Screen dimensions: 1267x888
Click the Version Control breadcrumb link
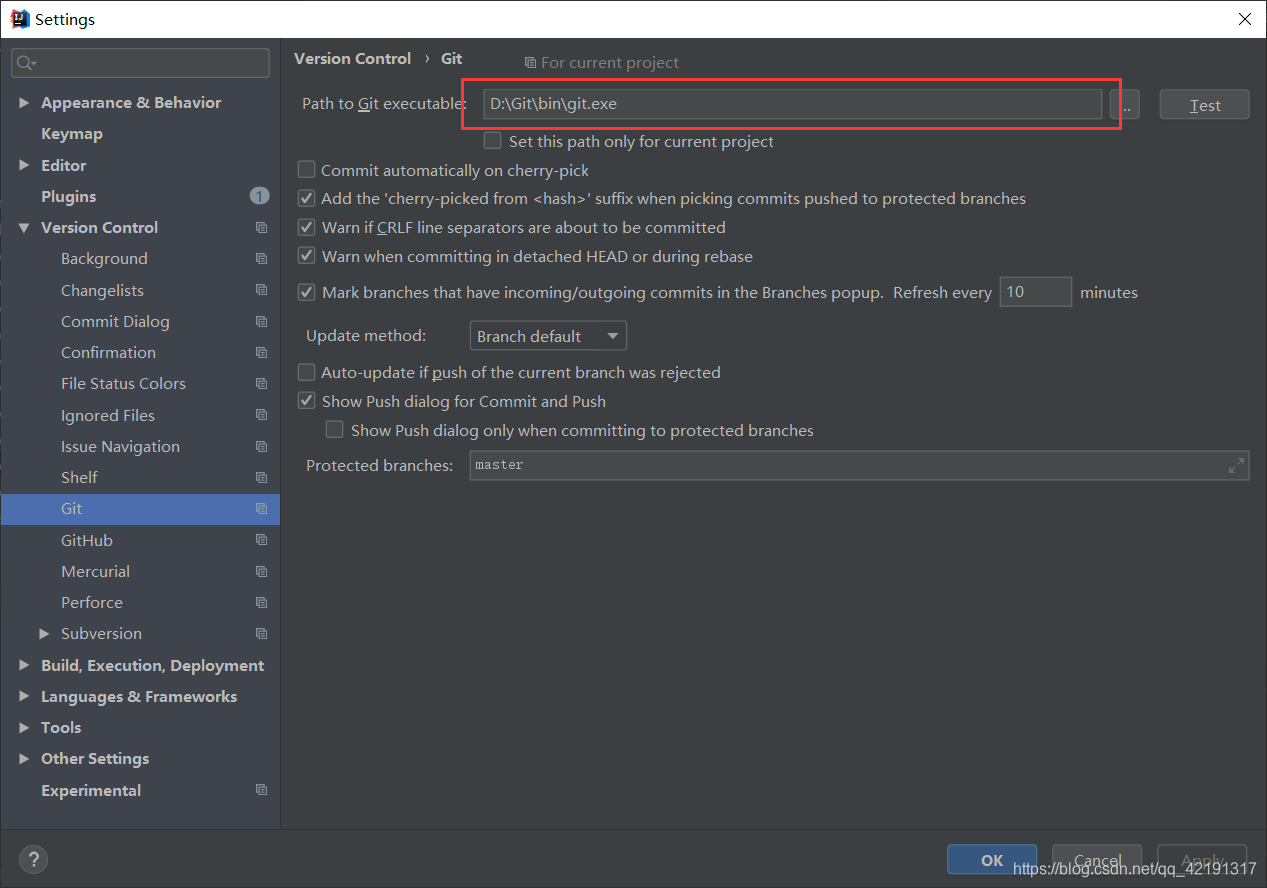click(x=352, y=59)
